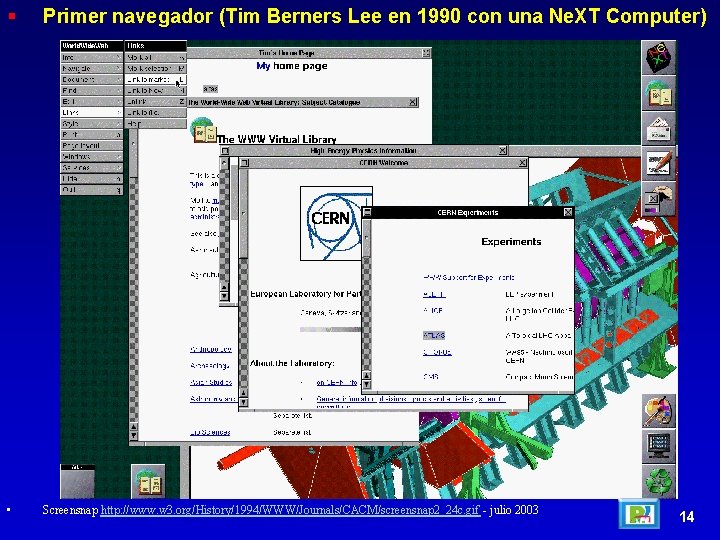Click the CERN logo image

pos(336,224)
